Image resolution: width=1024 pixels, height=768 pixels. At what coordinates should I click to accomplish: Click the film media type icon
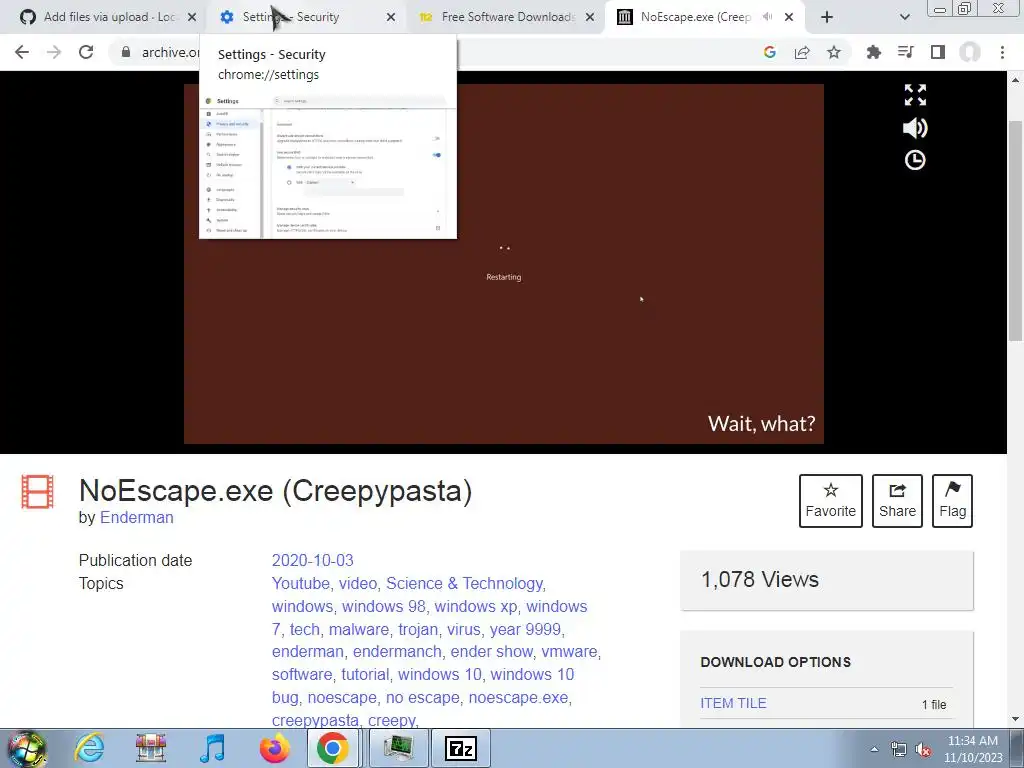(37, 492)
